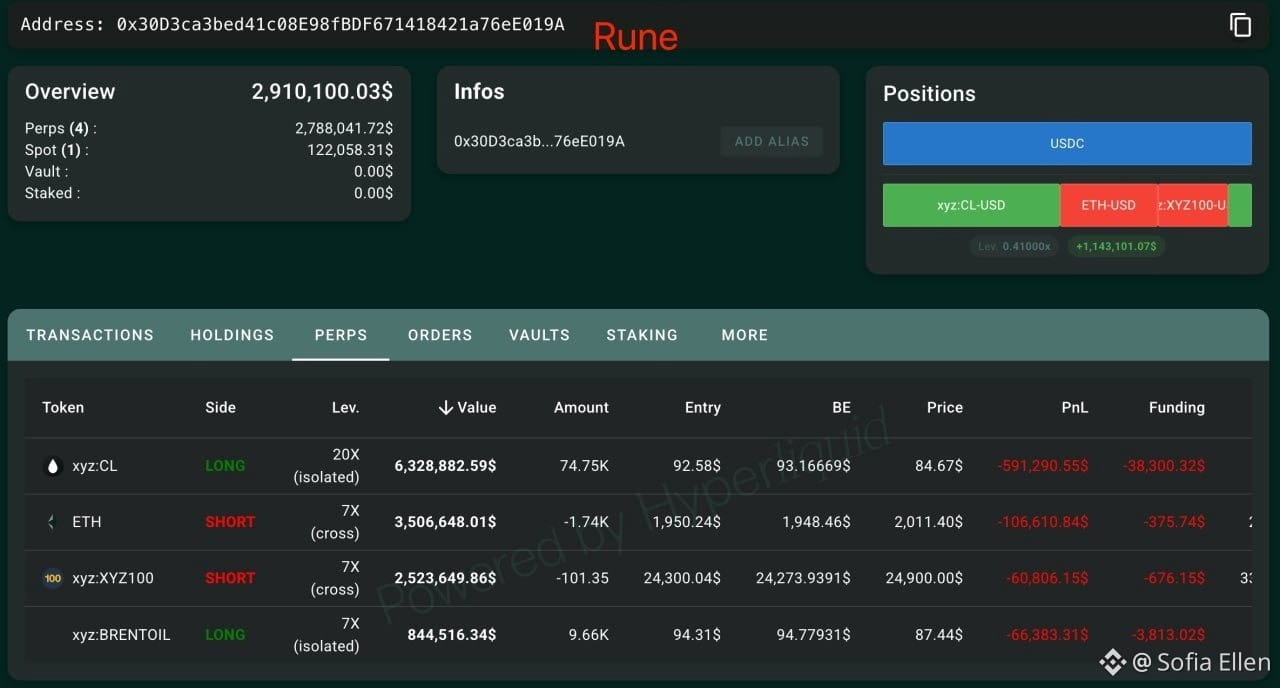1280x688 pixels.
Task: Click the value 2,523,649.86$
Action: click(445, 578)
